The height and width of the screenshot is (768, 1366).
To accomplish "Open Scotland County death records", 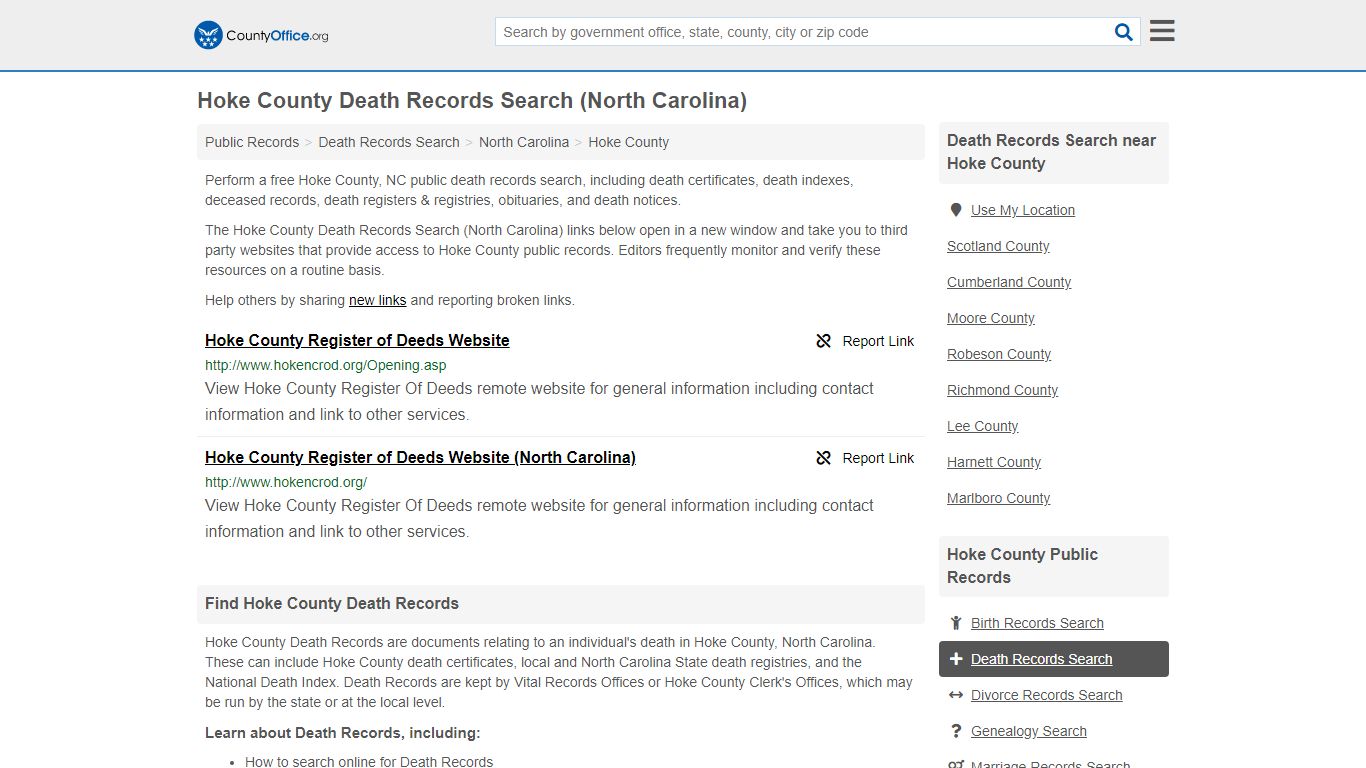I will [x=998, y=246].
